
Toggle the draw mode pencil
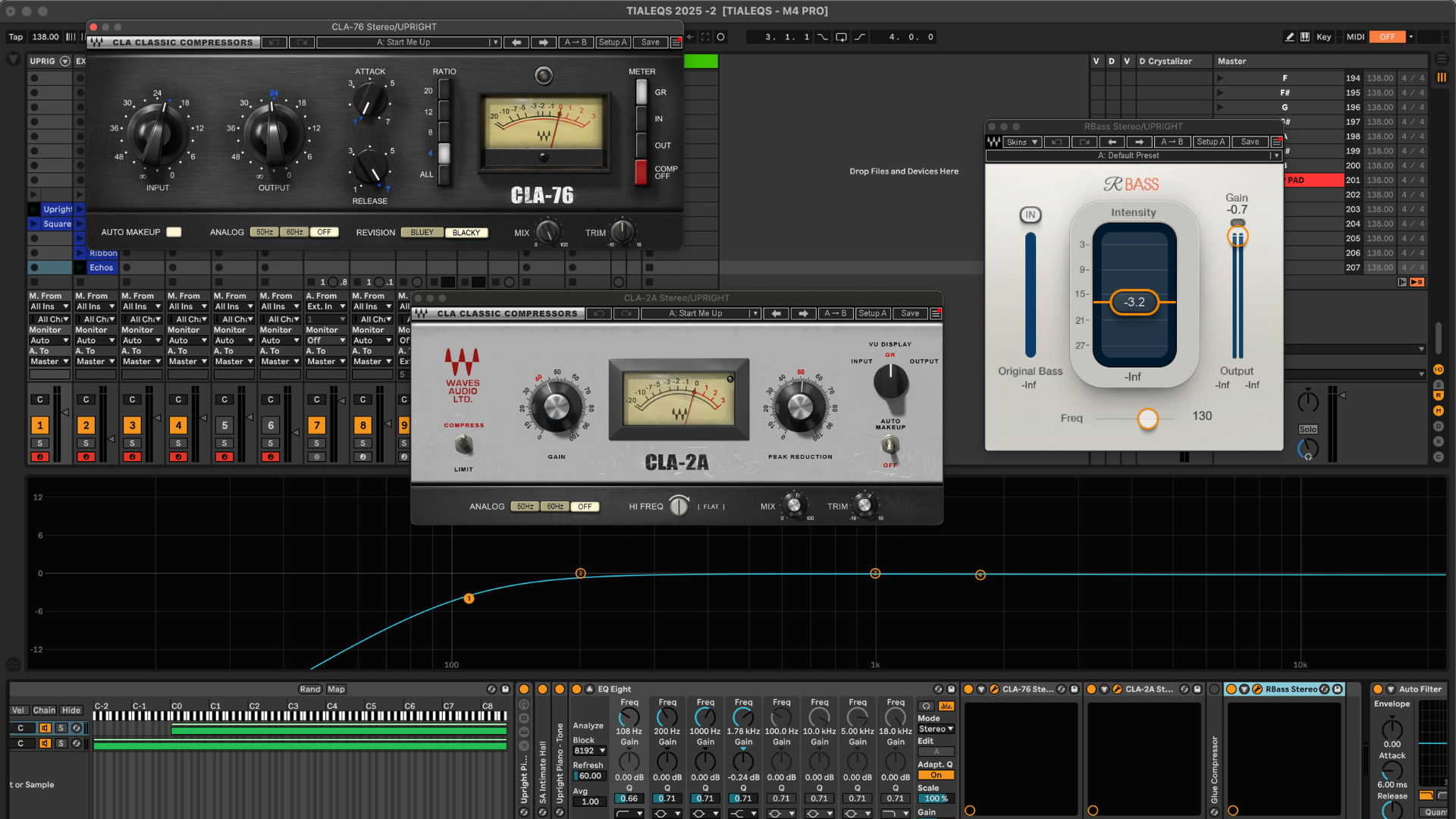point(1290,36)
